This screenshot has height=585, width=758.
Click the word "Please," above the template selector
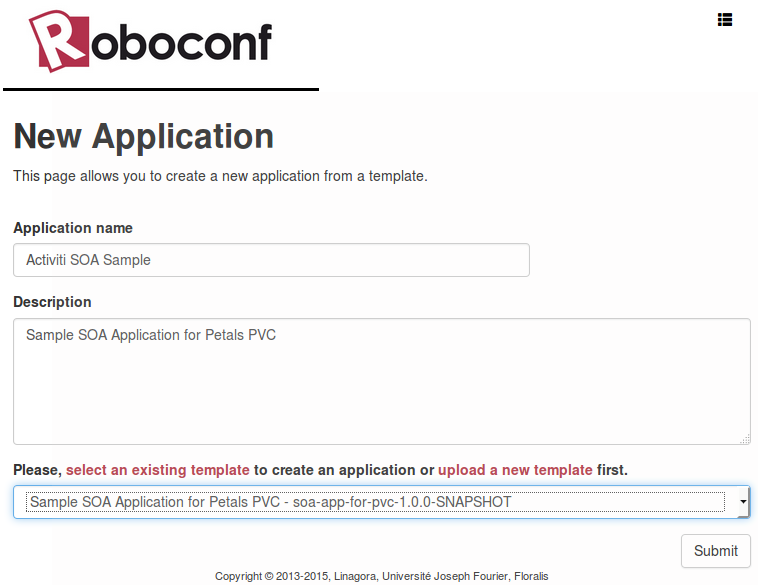coord(37,470)
